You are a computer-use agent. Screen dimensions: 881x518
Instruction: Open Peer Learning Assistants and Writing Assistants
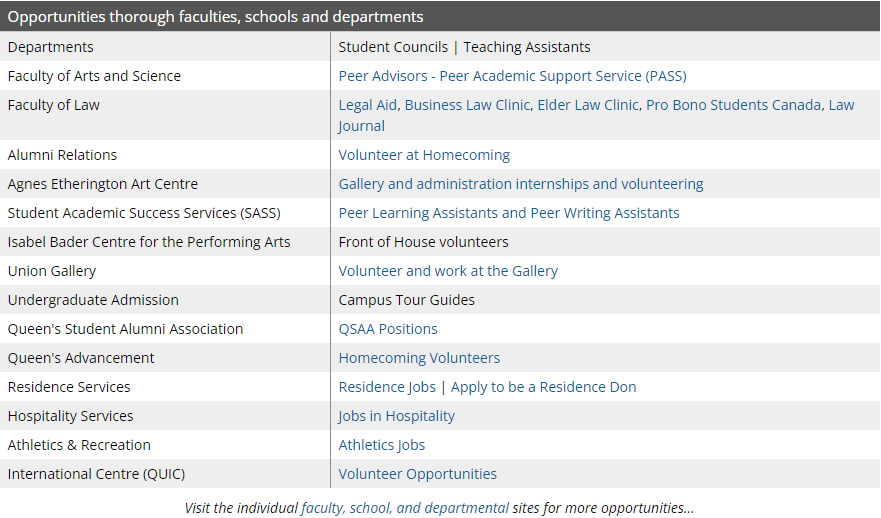click(508, 213)
